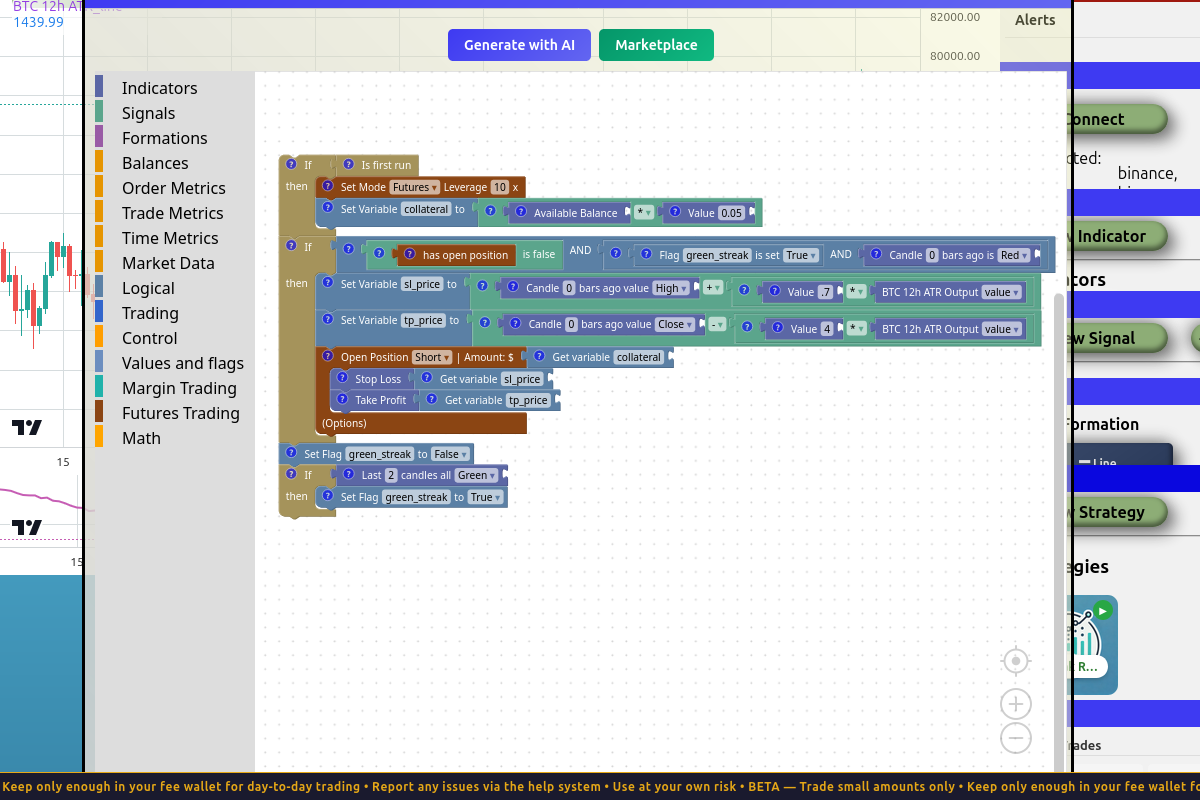
Task: Open help icon on Last 2 candles block
Action: 348,474
